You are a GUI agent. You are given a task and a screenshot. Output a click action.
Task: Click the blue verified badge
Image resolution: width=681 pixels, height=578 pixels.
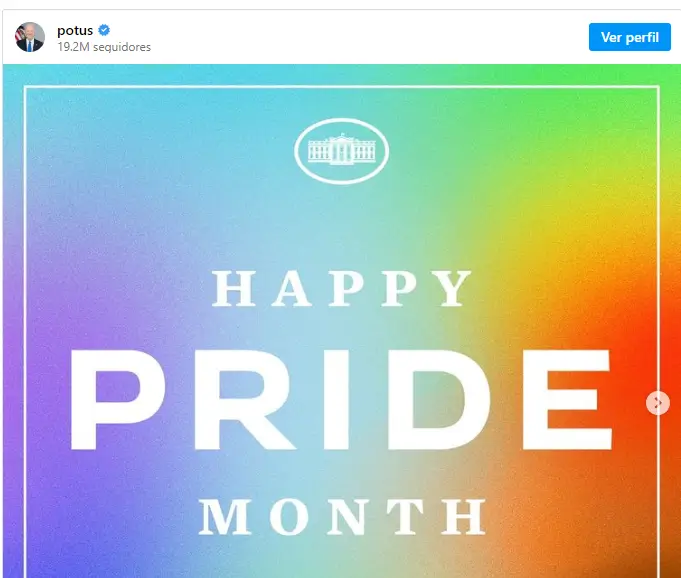tap(103, 31)
